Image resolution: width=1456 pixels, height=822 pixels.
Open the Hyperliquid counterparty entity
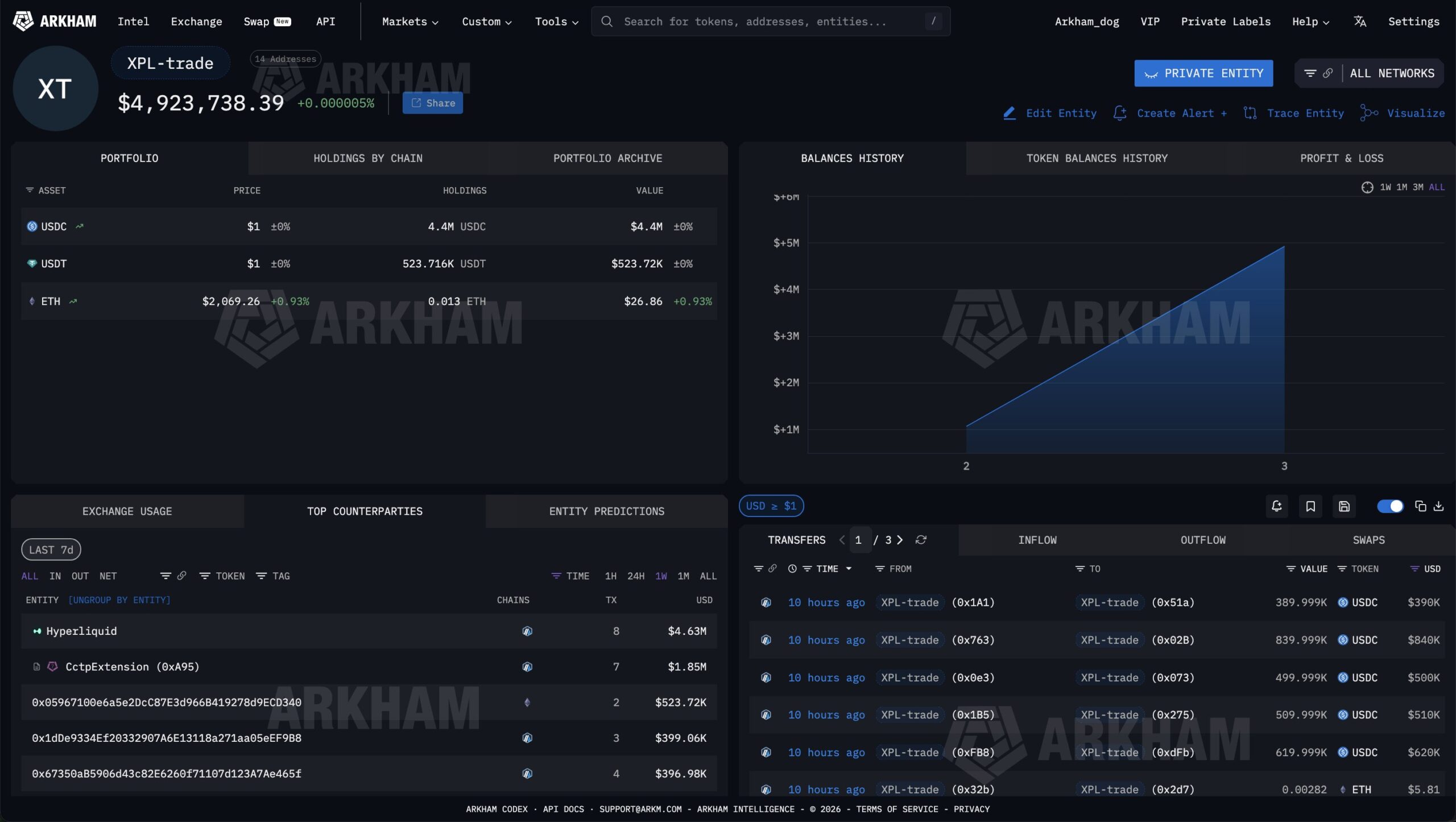coord(81,631)
